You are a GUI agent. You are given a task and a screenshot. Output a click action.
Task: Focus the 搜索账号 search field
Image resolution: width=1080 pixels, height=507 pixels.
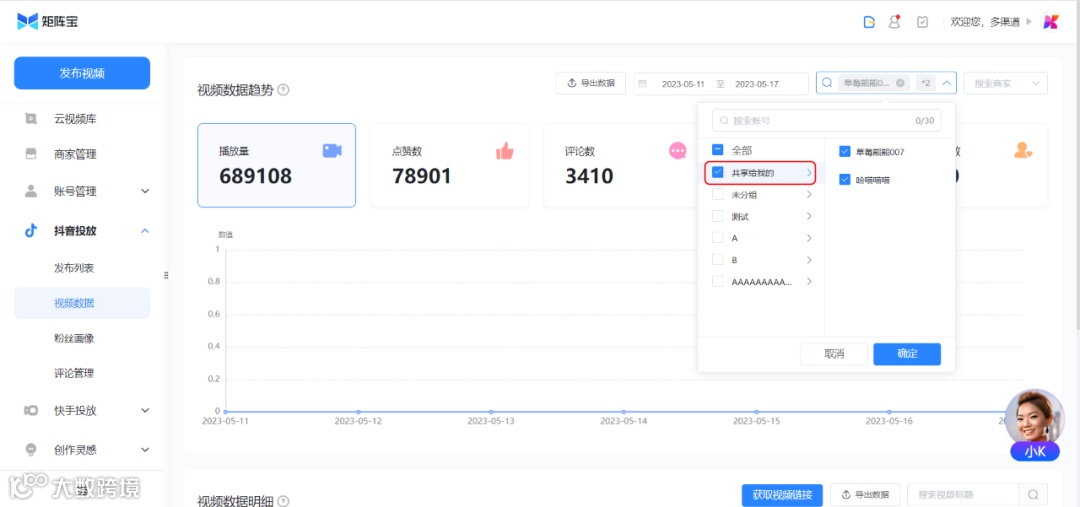click(x=826, y=121)
